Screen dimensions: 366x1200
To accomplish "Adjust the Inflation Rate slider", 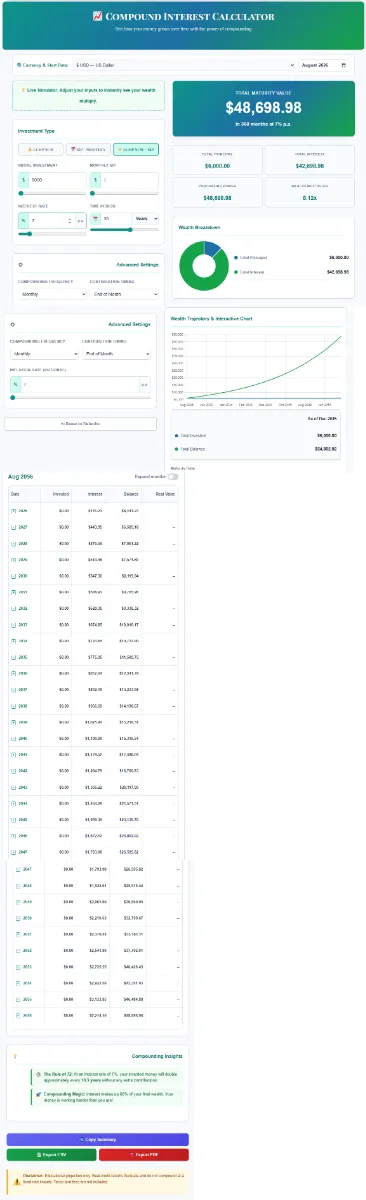I will [x=80, y=398].
